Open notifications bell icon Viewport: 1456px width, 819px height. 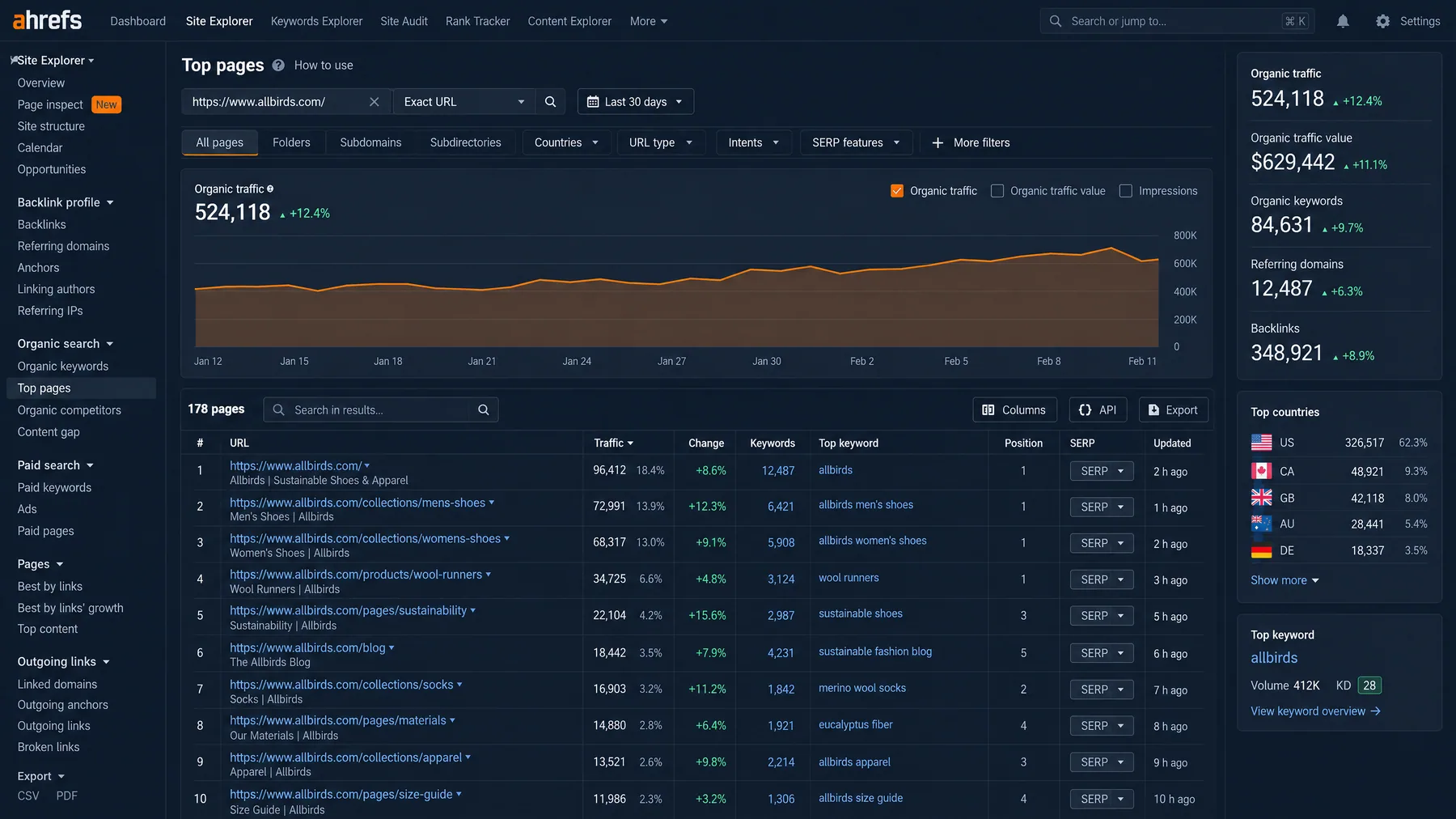pyautogui.click(x=1343, y=21)
